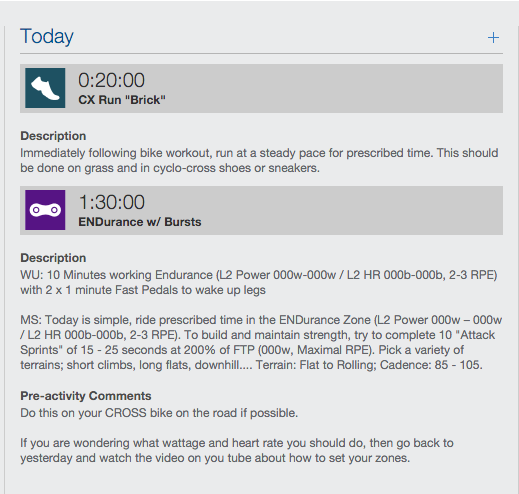Open the purple bike chain workout icon

point(45,210)
